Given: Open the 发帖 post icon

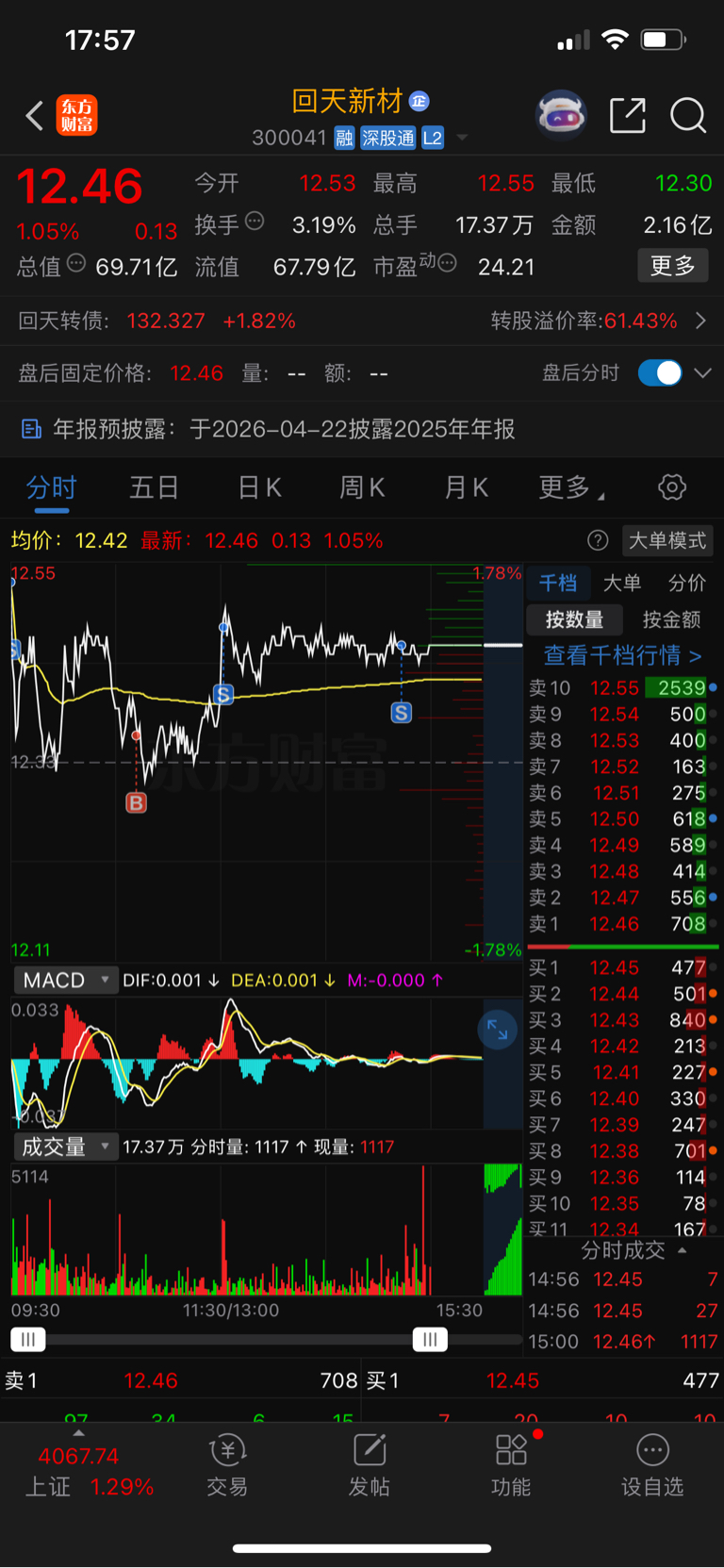Looking at the screenshot, I should (x=370, y=1450).
